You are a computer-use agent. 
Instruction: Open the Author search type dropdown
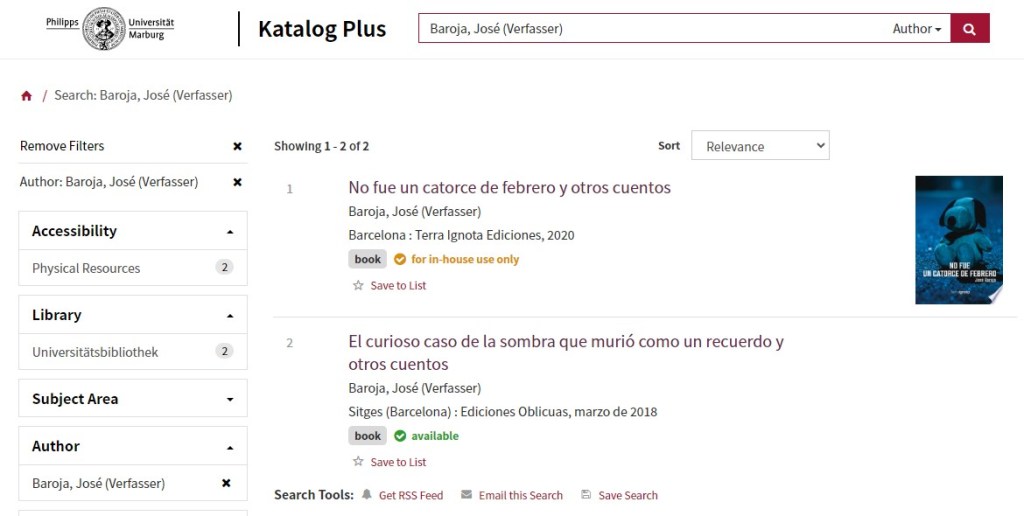pyautogui.click(x=916, y=29)
